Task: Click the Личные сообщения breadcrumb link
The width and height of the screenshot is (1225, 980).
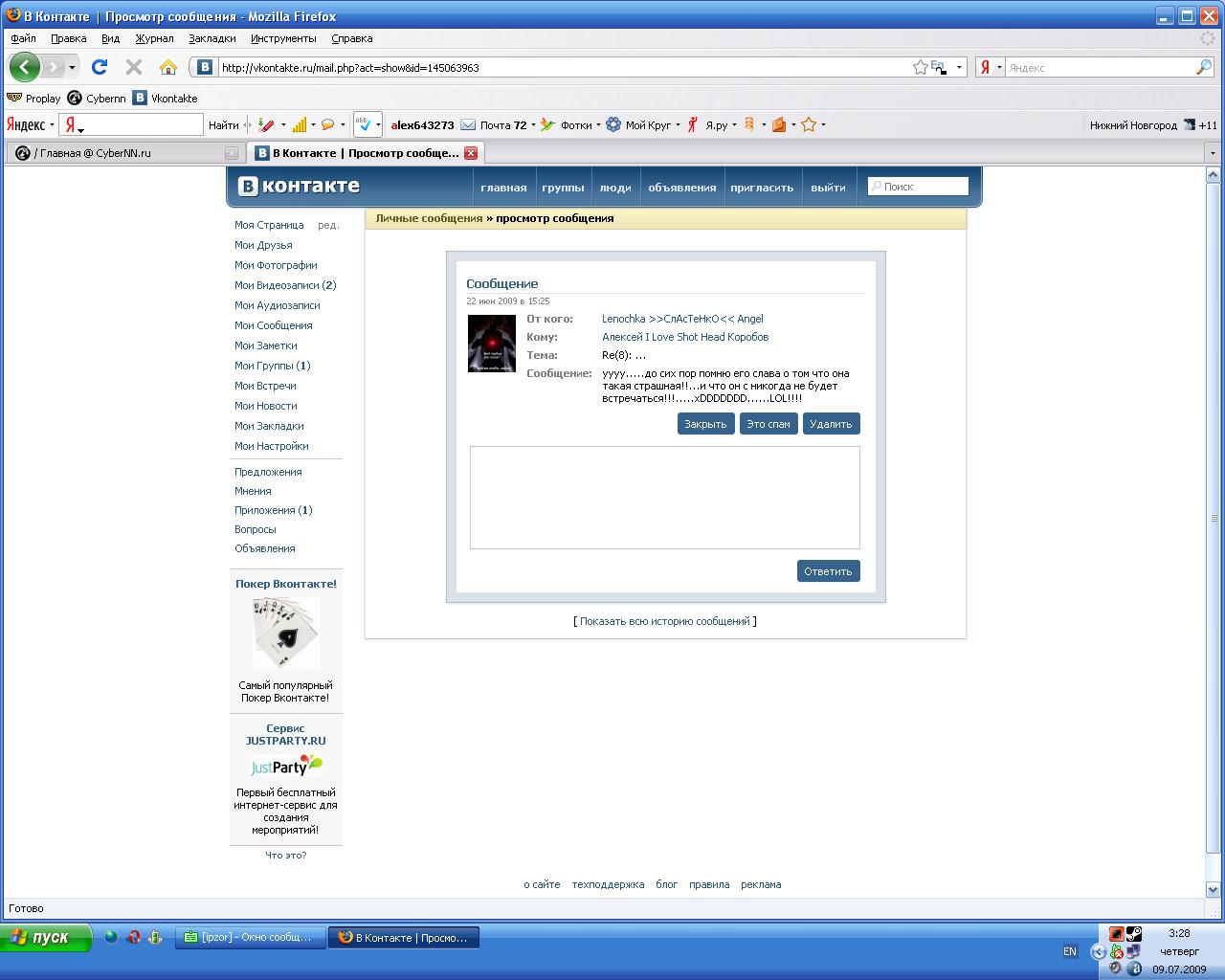Action: (429, 218)
